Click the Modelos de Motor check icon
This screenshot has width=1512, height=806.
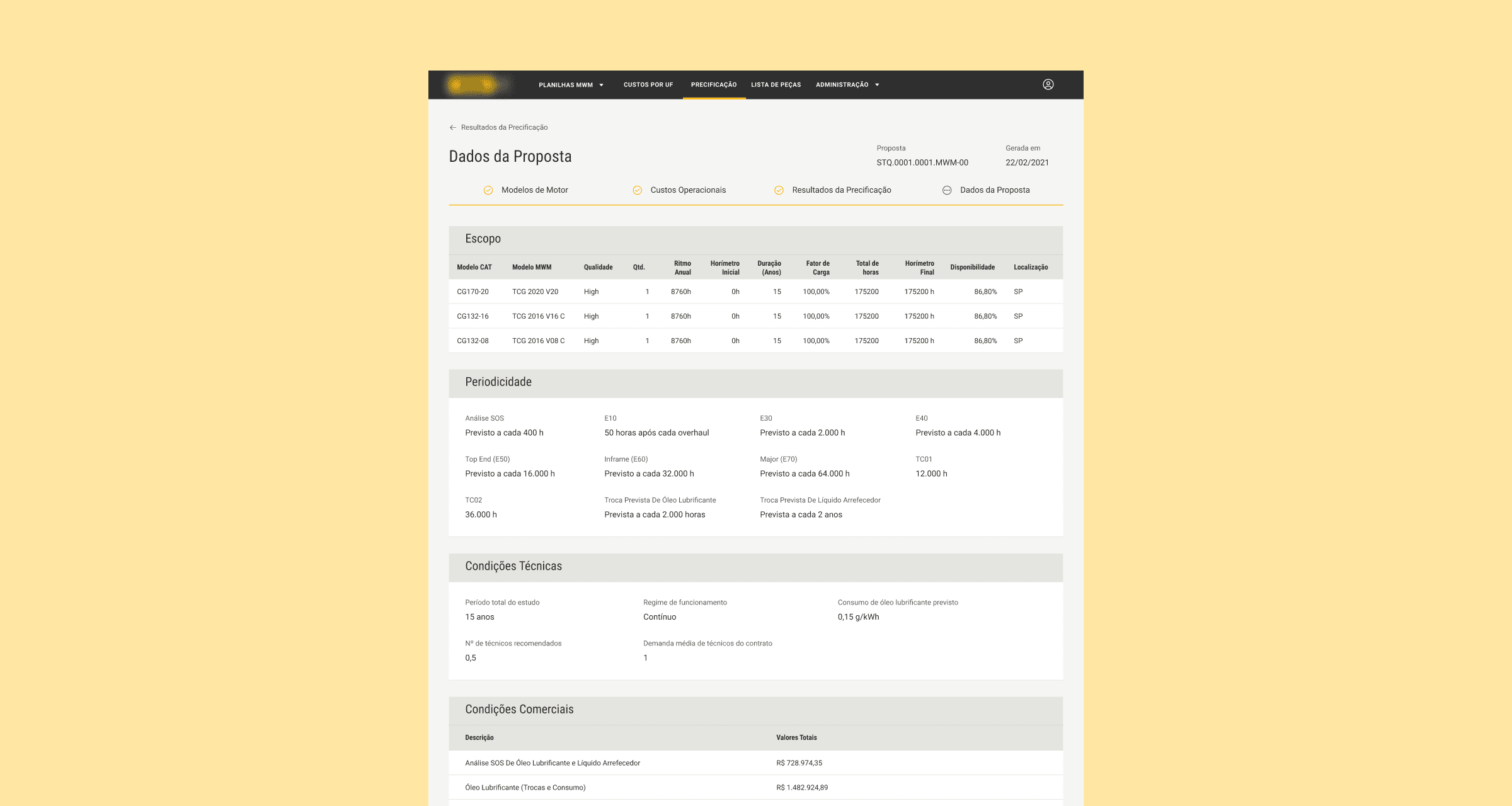[488, 190]
